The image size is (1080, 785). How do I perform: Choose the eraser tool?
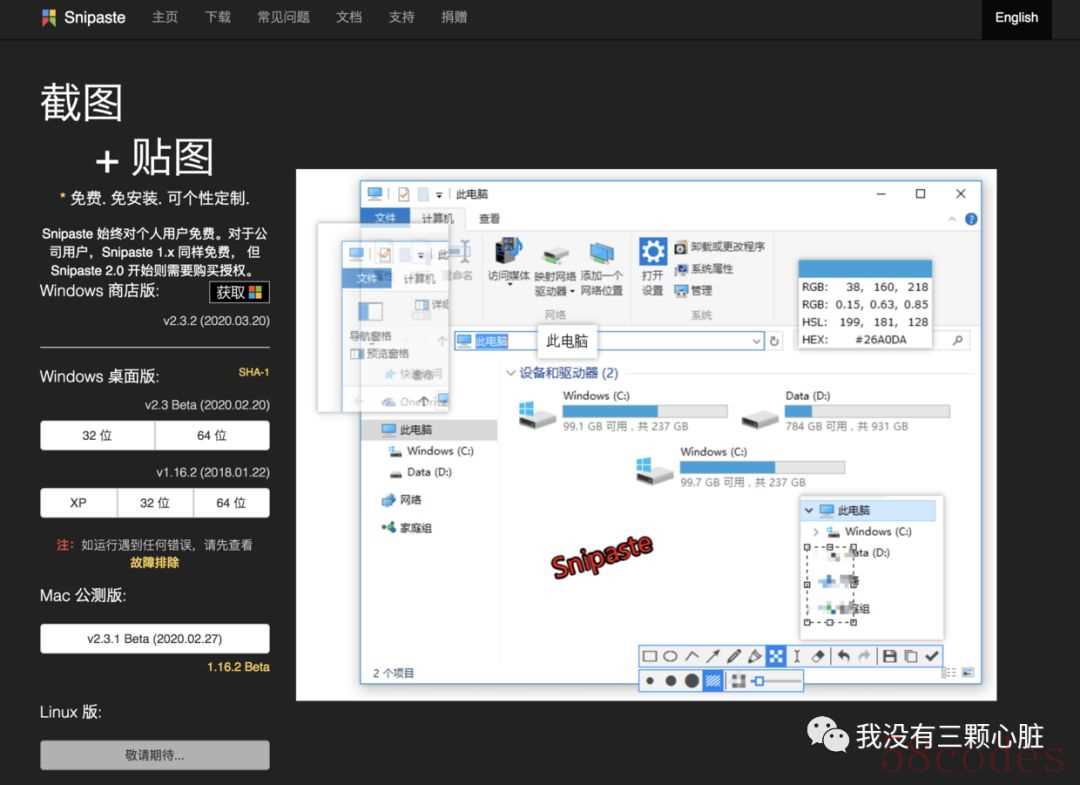point(819,657)
